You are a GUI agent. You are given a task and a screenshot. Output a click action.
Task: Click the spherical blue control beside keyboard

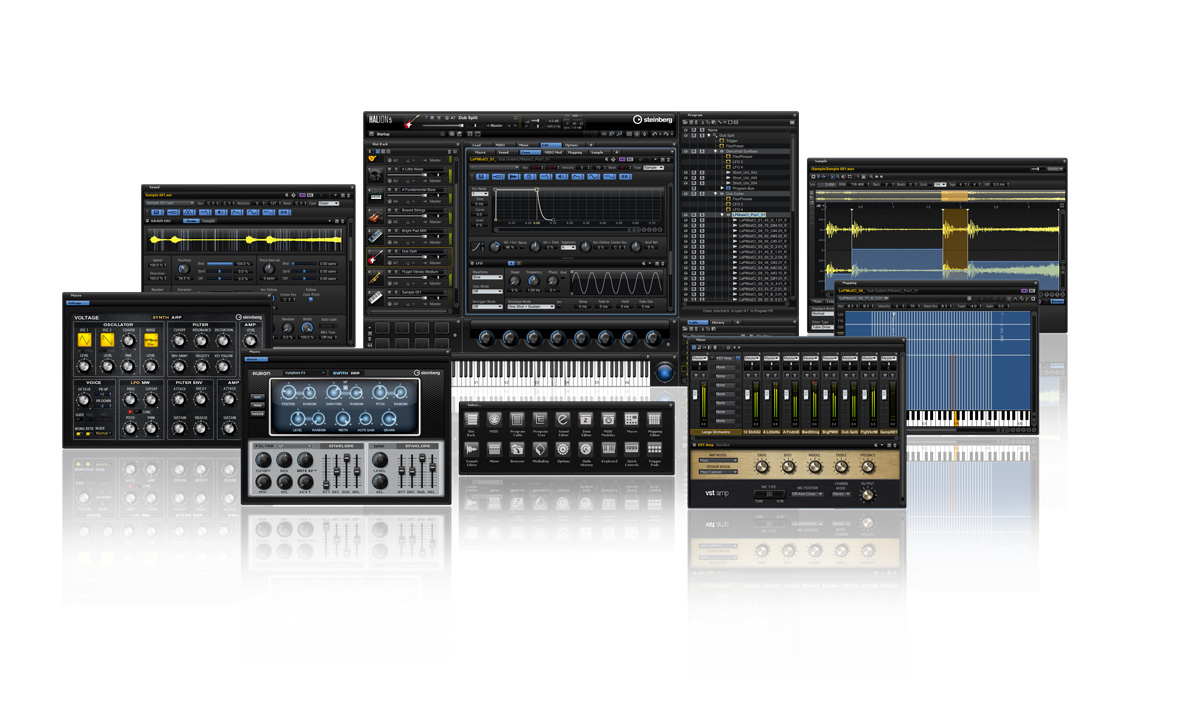(x=665, y=372)
